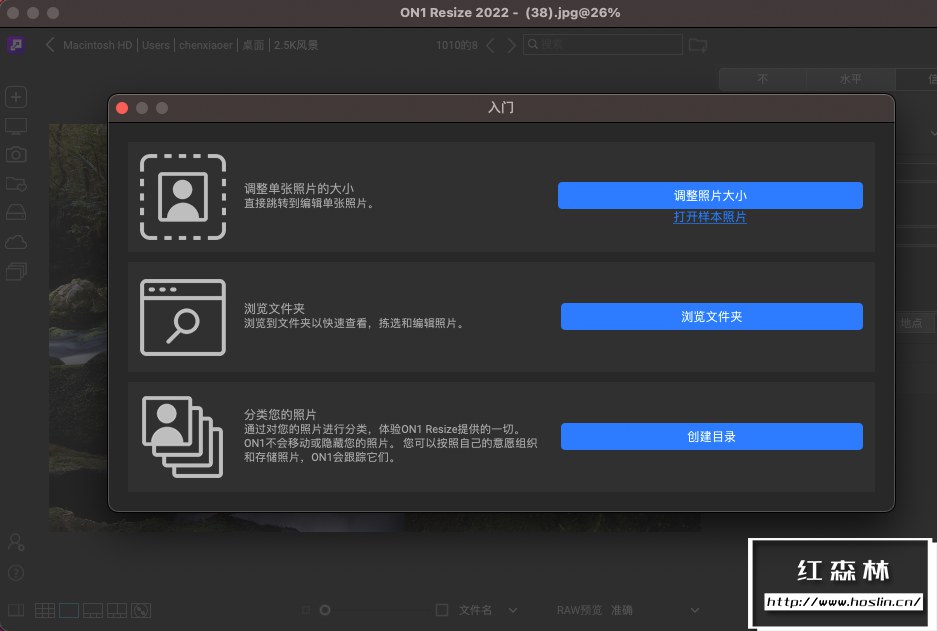Viewport: 937px width, 631px height.
Task: Select the compare view icon in bottom toolbar
Action: tap(118, 610)
